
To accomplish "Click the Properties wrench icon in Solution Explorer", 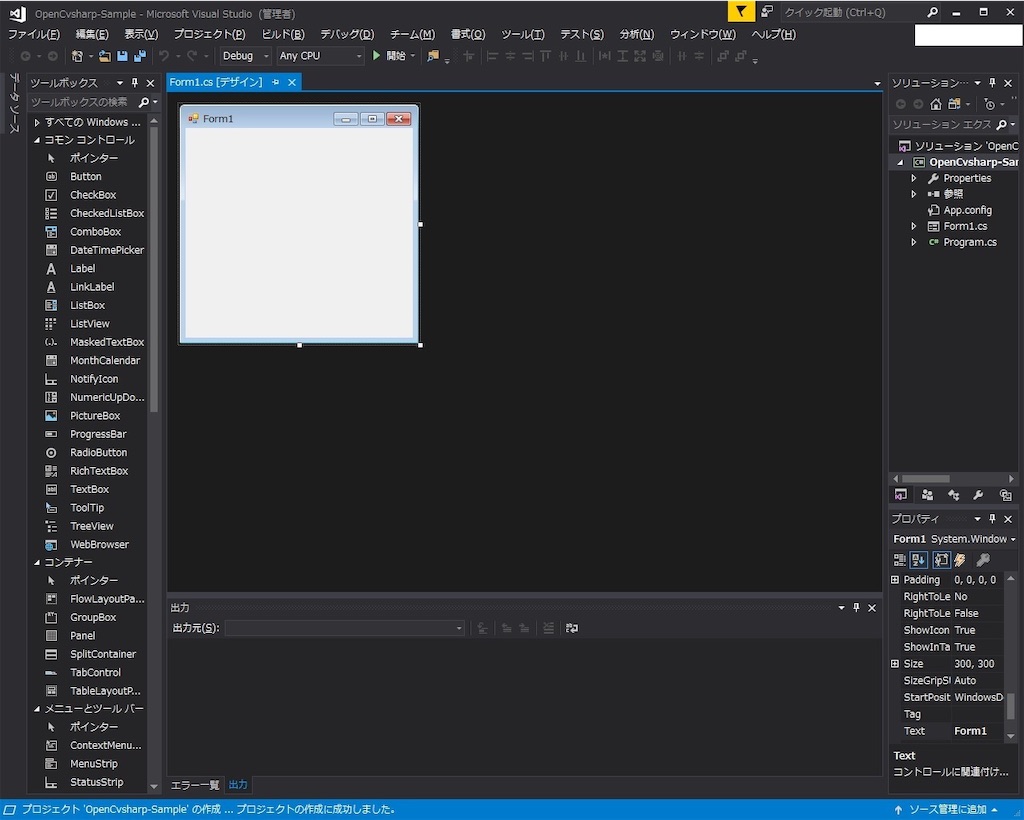I will [978, 496].
